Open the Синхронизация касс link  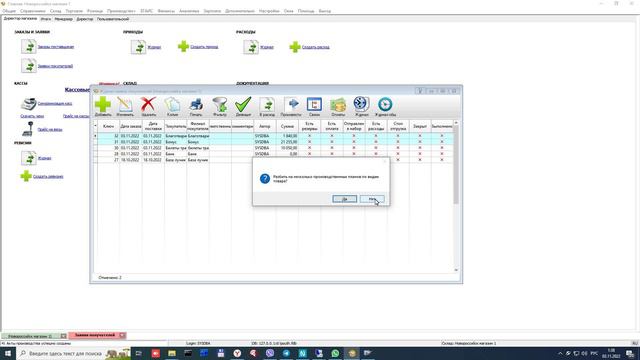click(x=55, y=104)
